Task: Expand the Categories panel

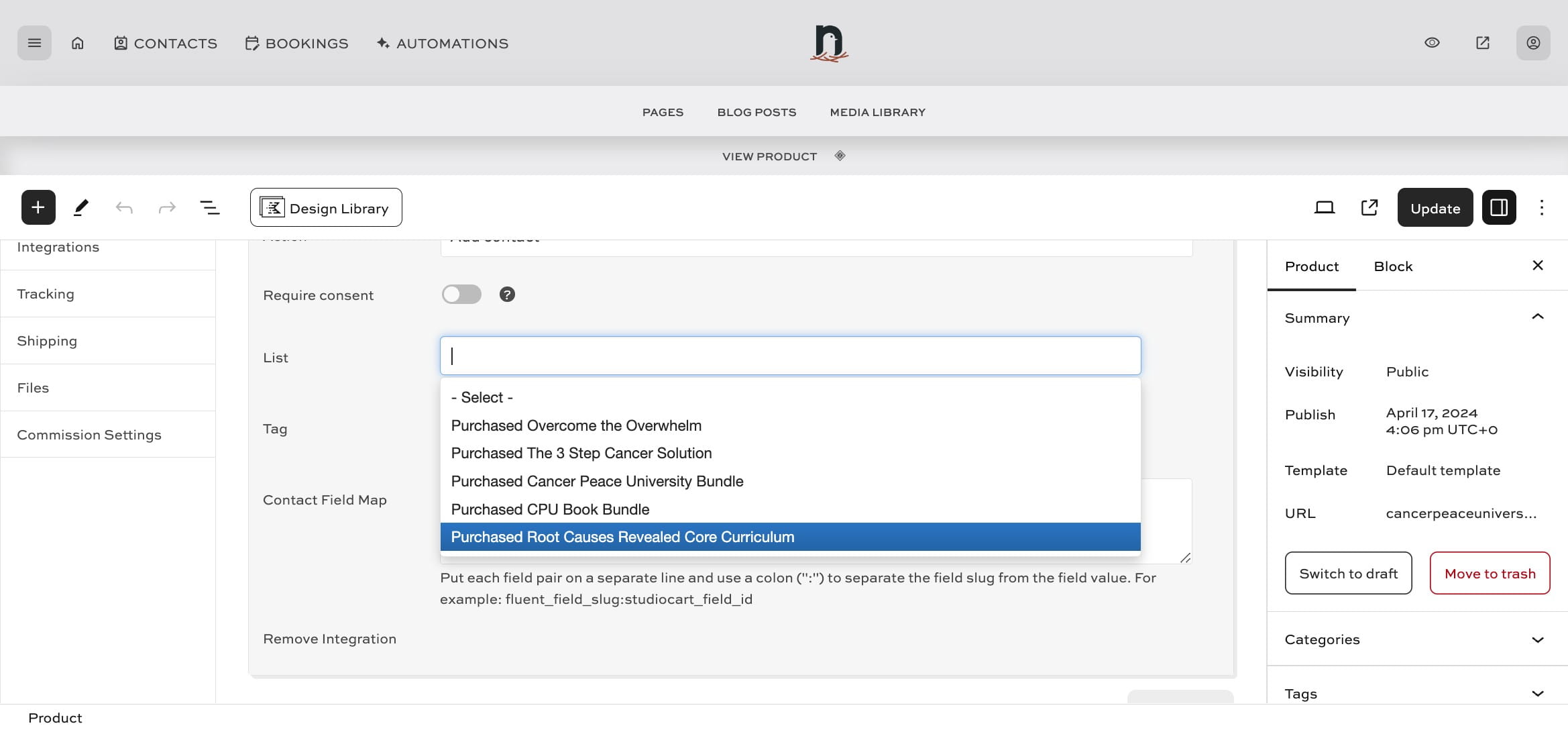Action: 1416,639
